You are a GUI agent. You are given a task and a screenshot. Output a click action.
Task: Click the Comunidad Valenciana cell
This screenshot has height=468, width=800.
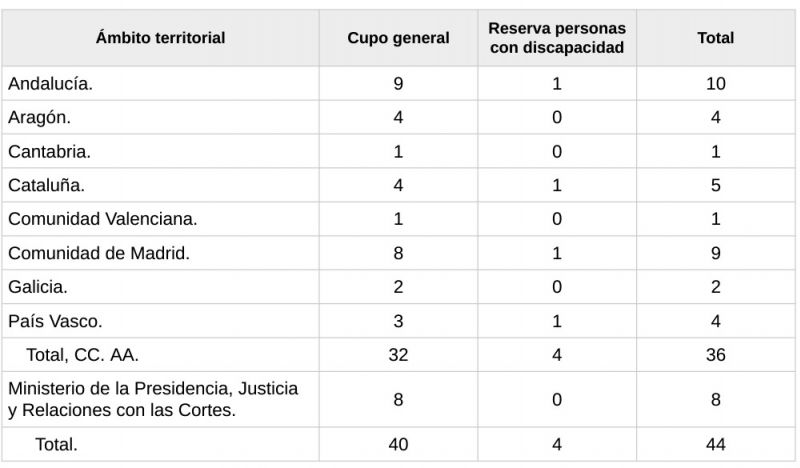(x=160, y=219)
